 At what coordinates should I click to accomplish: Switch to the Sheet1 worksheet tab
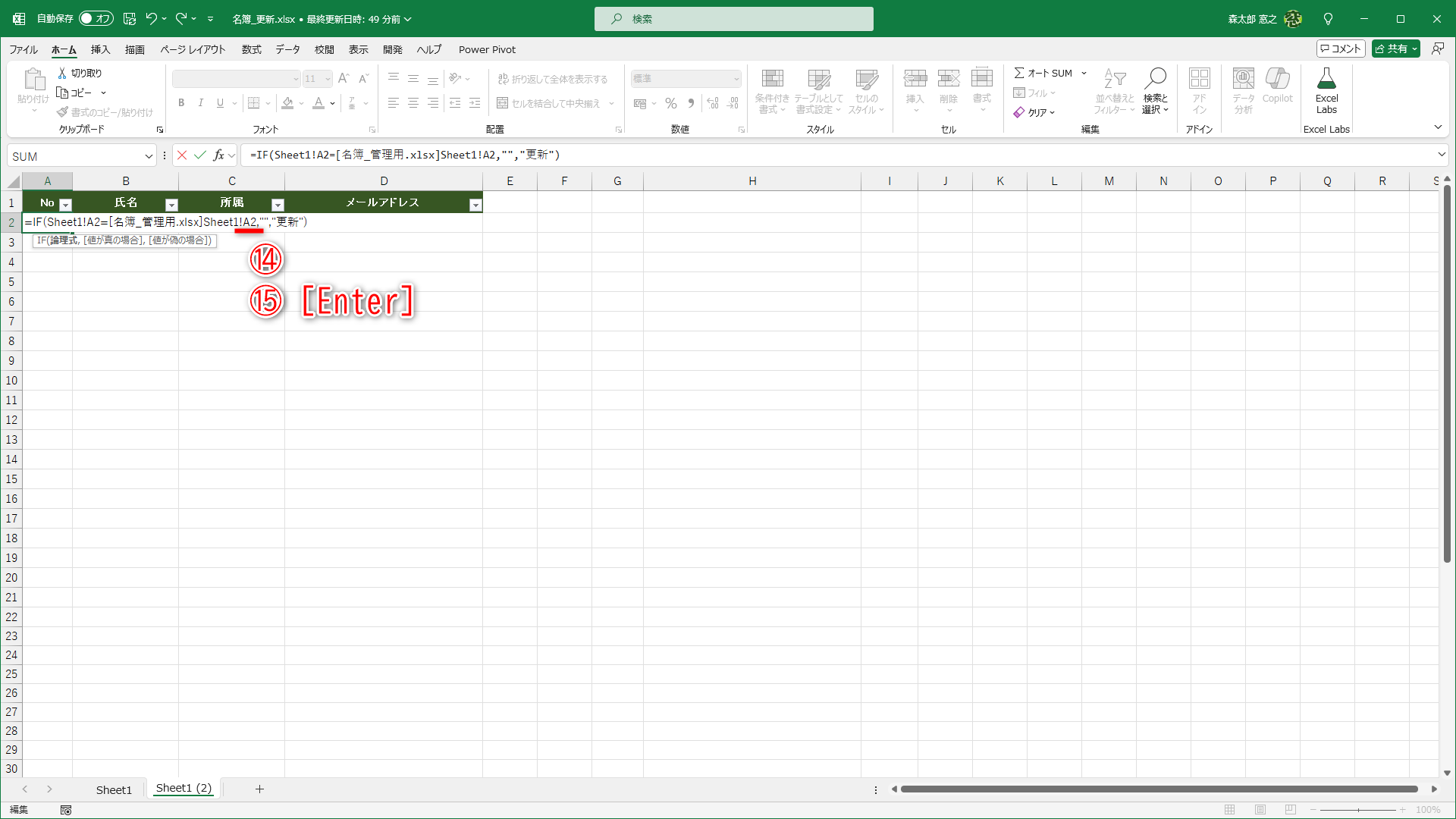(114, 789)
